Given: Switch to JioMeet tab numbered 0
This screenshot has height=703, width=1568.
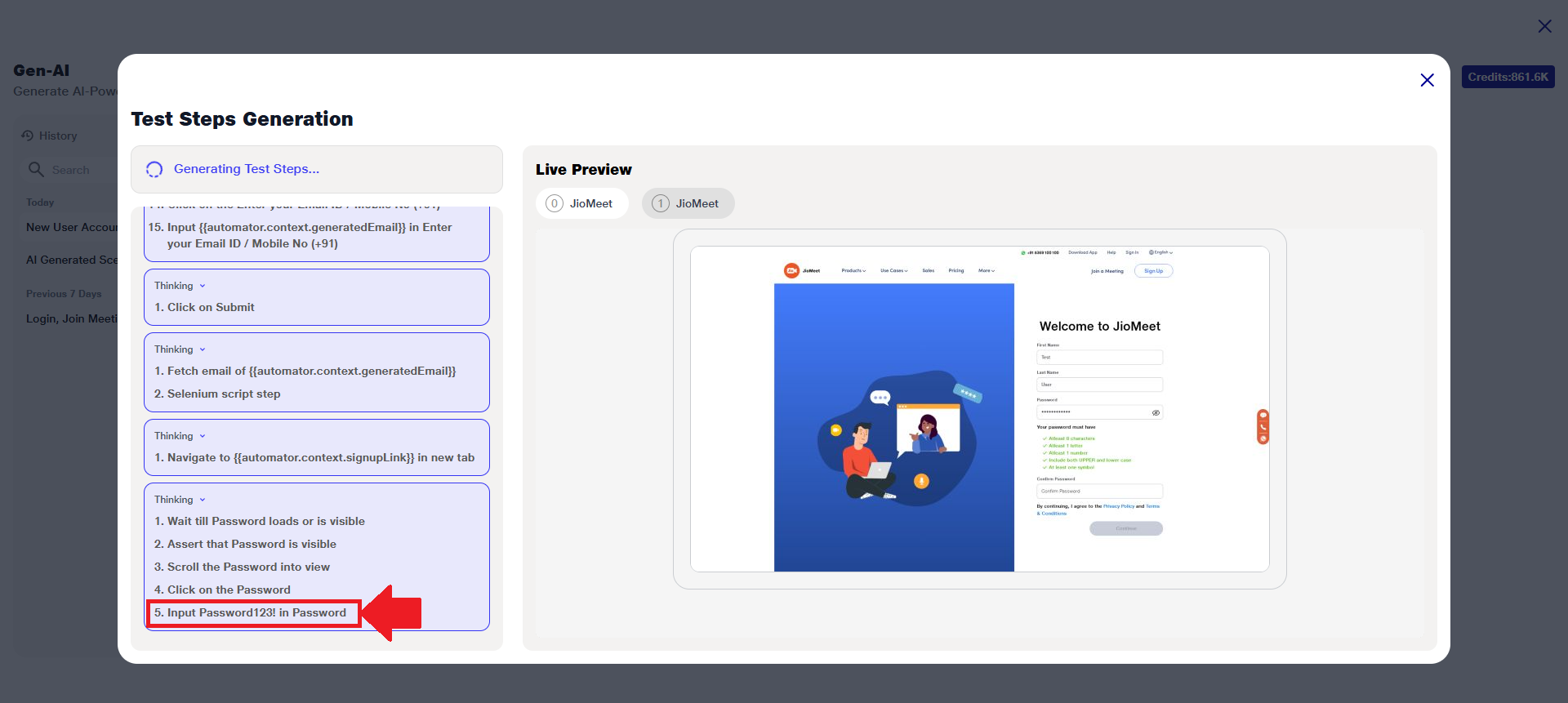Looking at the screenshot, I should tap(581, 203).
